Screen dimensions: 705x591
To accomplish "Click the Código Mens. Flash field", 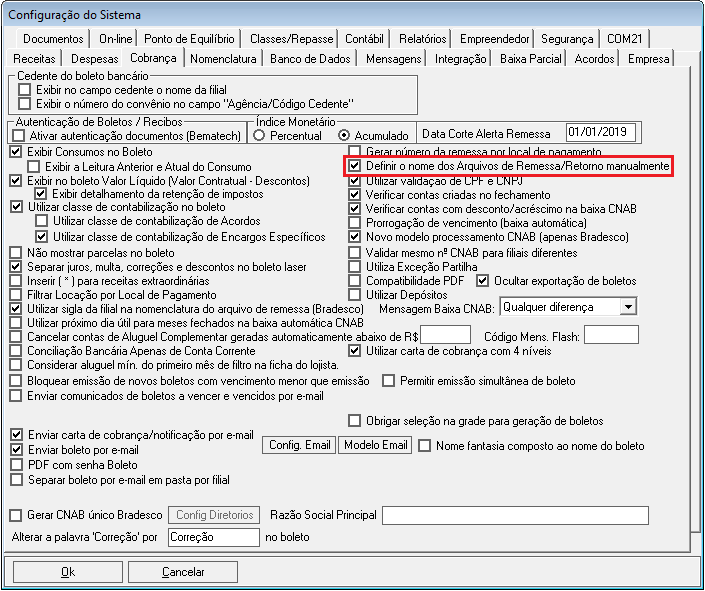I will point(611,335).
